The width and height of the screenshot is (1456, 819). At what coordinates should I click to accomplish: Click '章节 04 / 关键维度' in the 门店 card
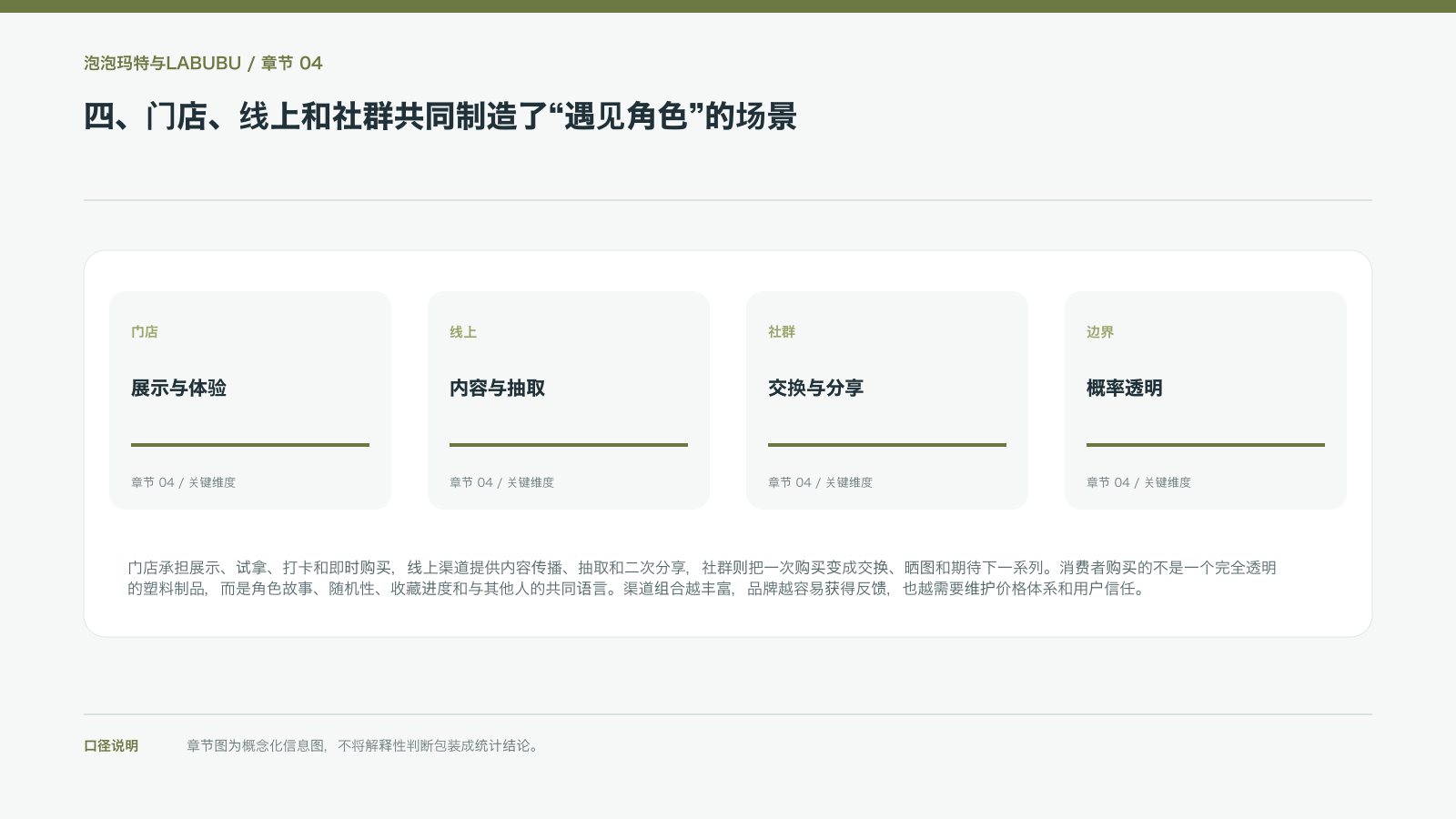[x=183, y=482]
